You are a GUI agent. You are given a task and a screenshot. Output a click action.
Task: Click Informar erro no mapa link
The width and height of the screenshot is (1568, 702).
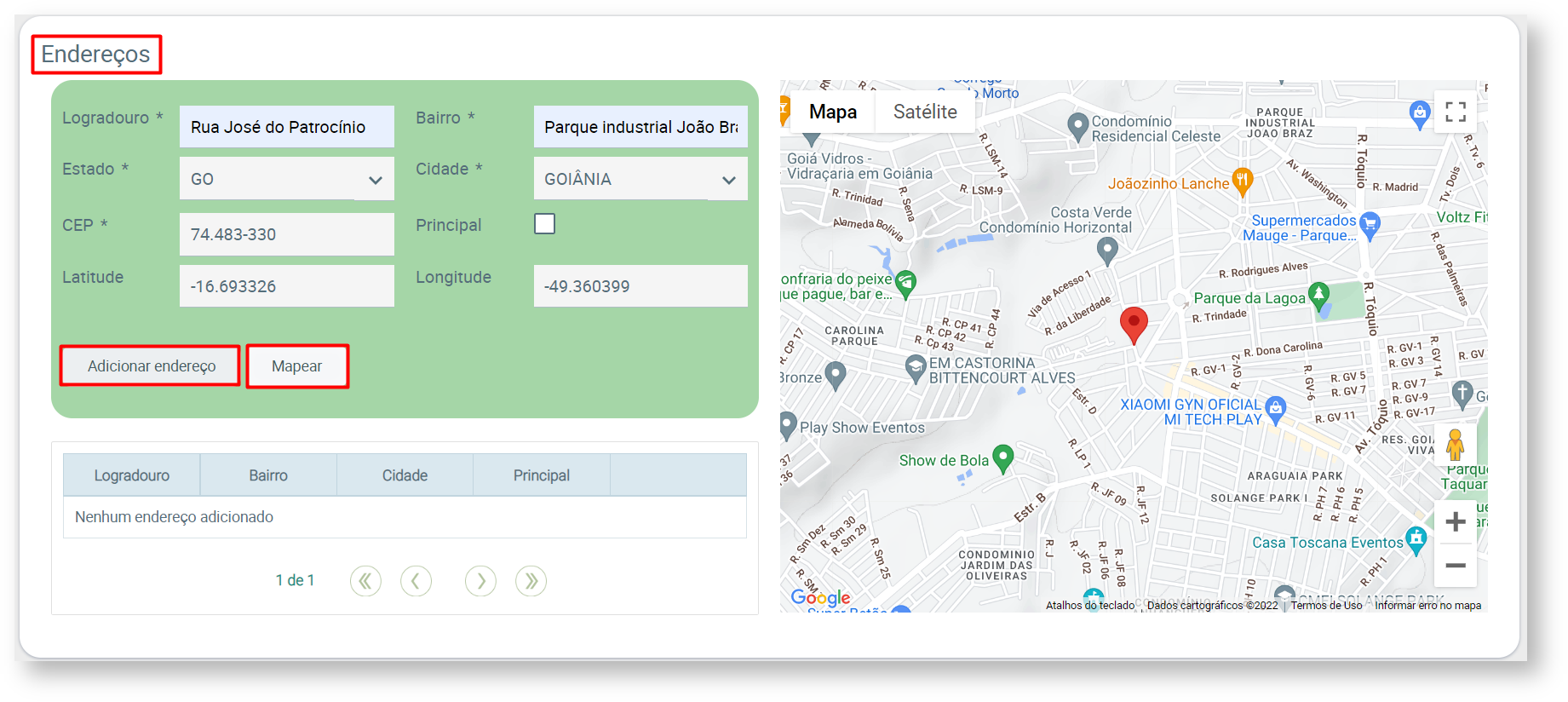[1427, 606]
